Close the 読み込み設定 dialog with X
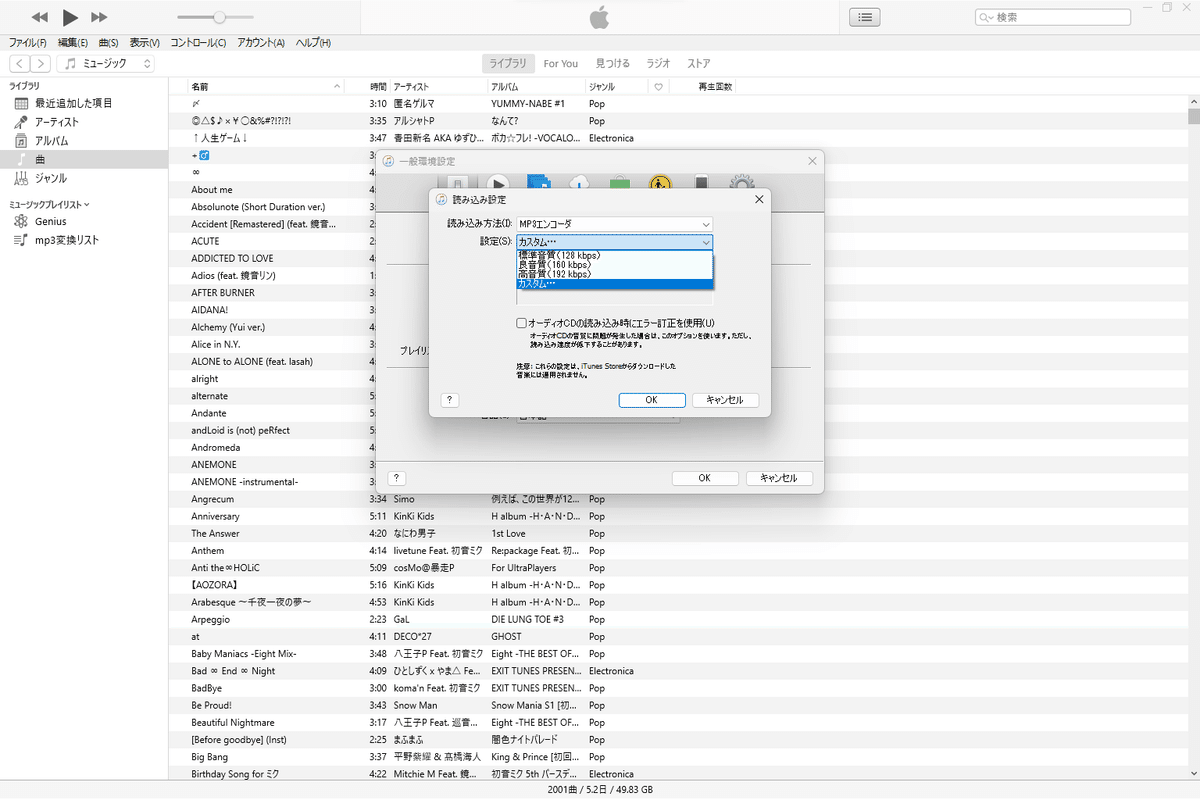 (759, 199)
